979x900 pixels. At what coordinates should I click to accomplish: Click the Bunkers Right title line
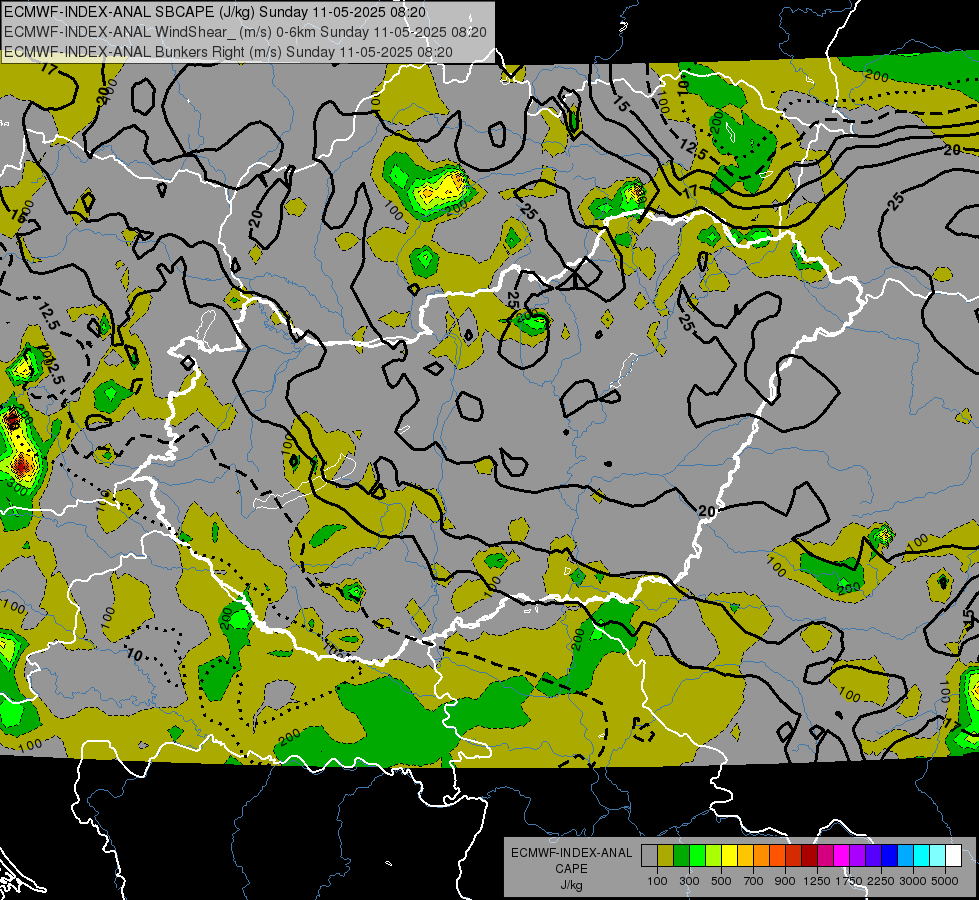pyautogui.click(x=228, y=52)
